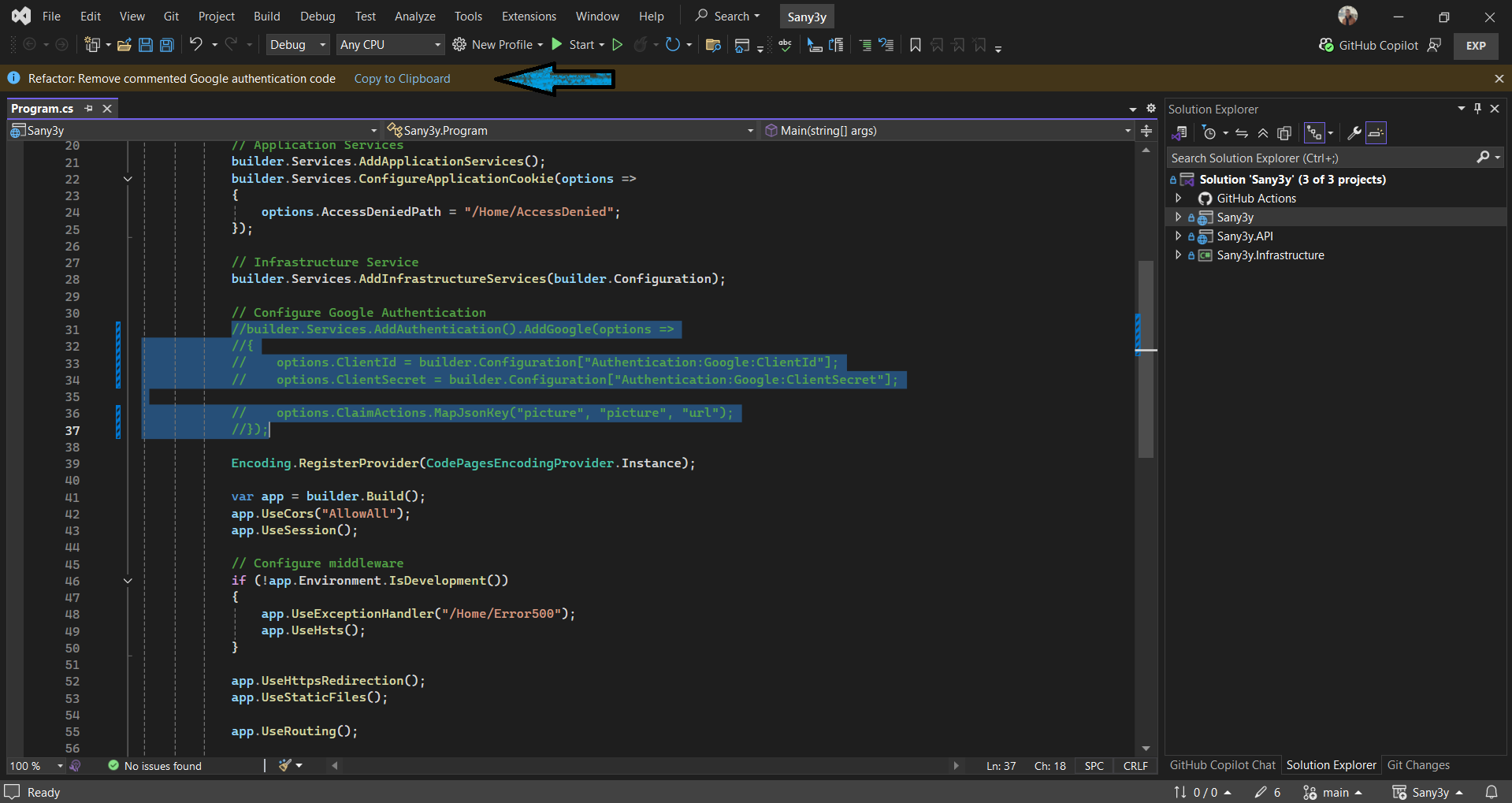Collapse all nodes in Solution Explorer
Screen dimensions: 1512x803
click(x=1262, y=132)
